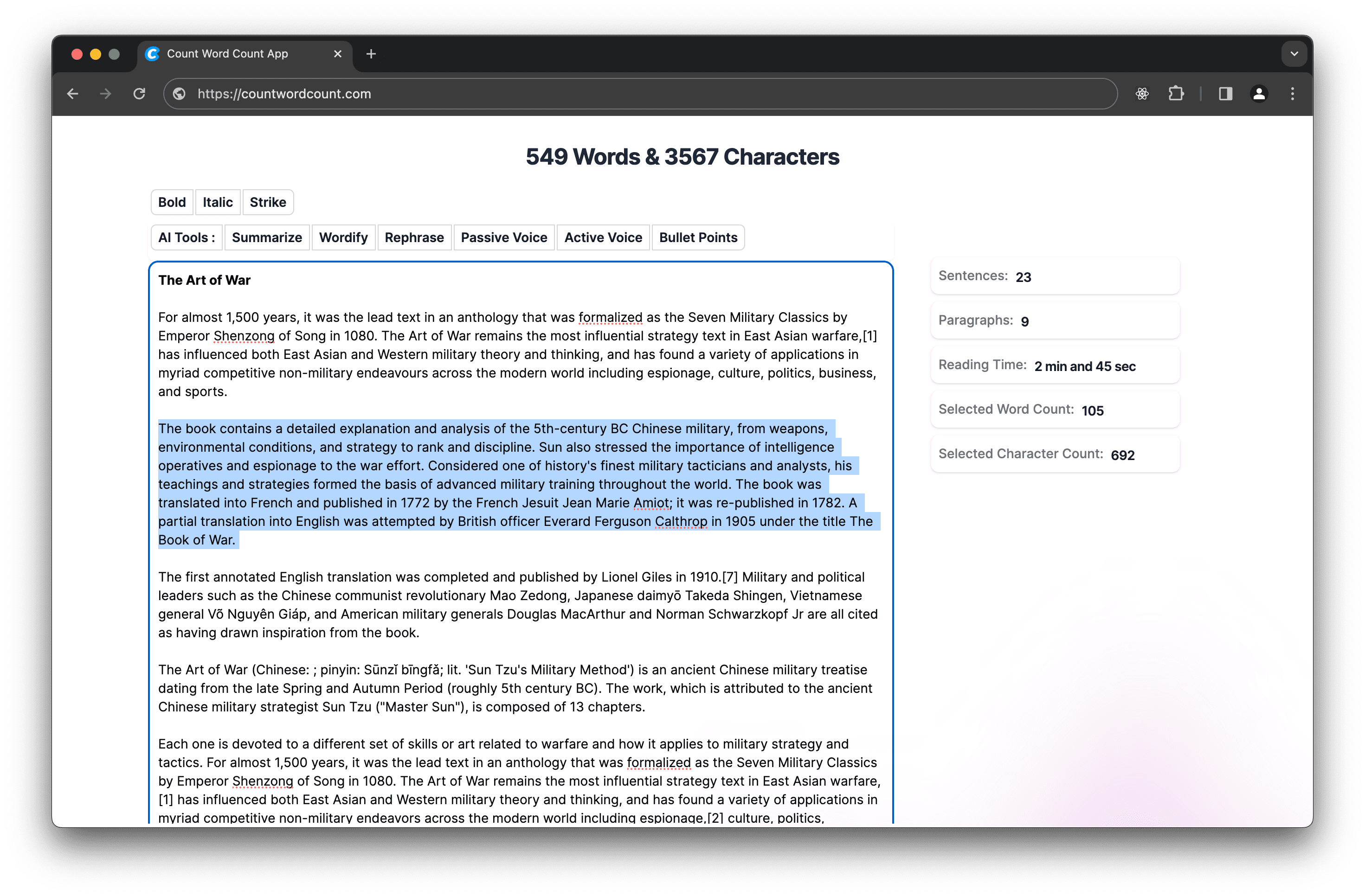Toggle Italic formatting
The width and height of the screenshot is (1365, 896).
pos(217,202)
